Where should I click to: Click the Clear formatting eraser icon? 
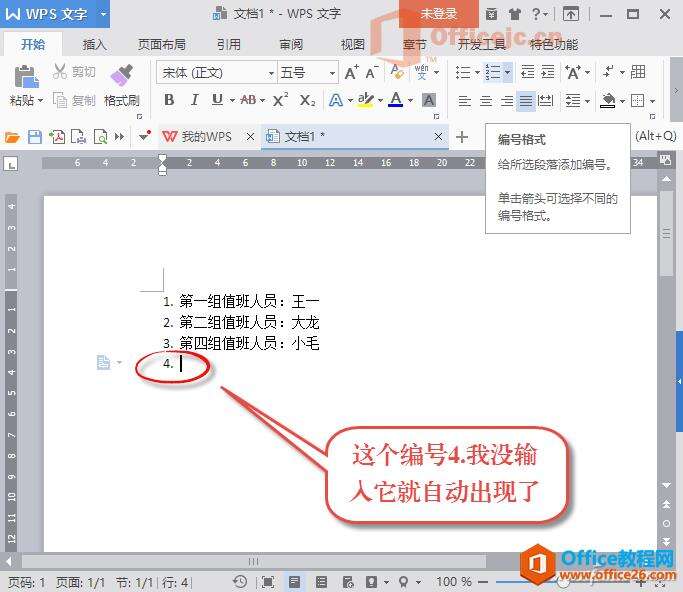point(396,71)
